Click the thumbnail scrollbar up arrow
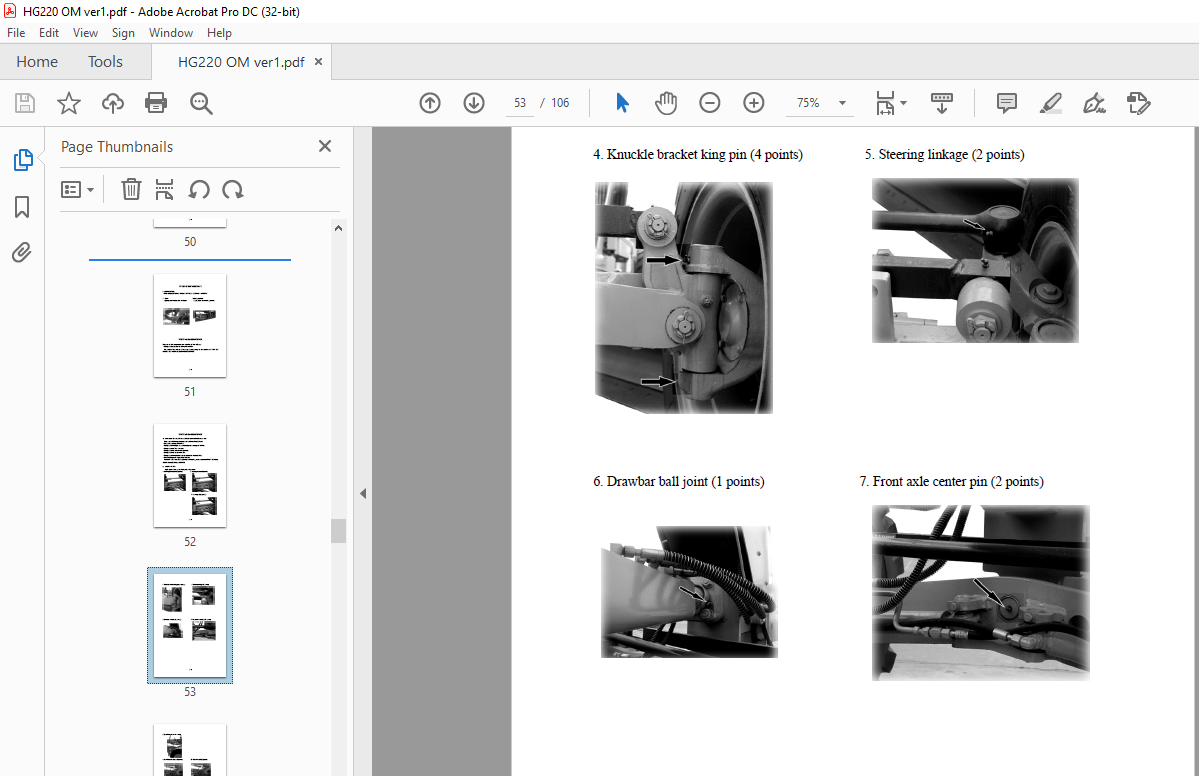 pos(339,228)
